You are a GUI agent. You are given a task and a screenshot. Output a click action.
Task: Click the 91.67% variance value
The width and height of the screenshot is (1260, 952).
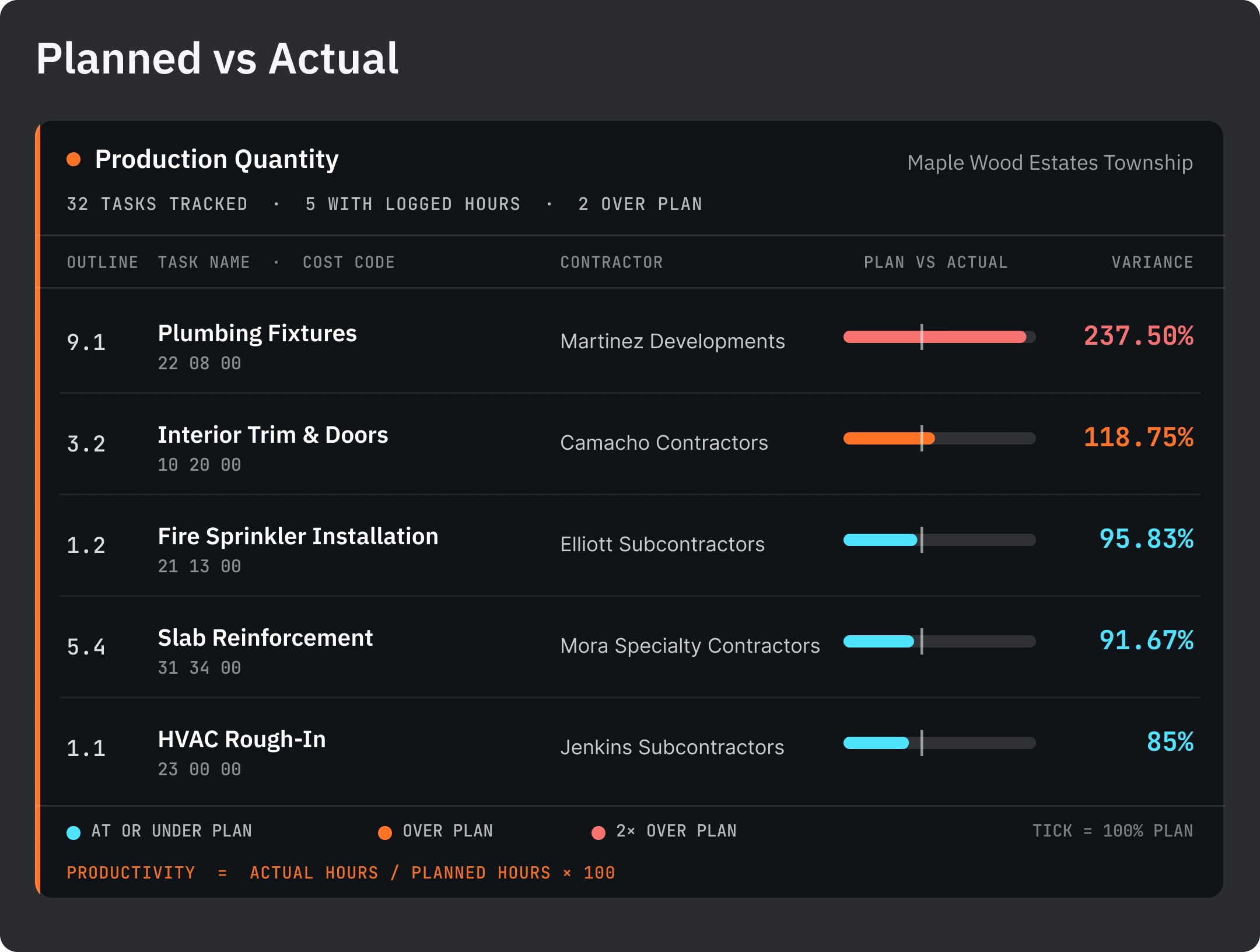click(x=1146, y=640)
